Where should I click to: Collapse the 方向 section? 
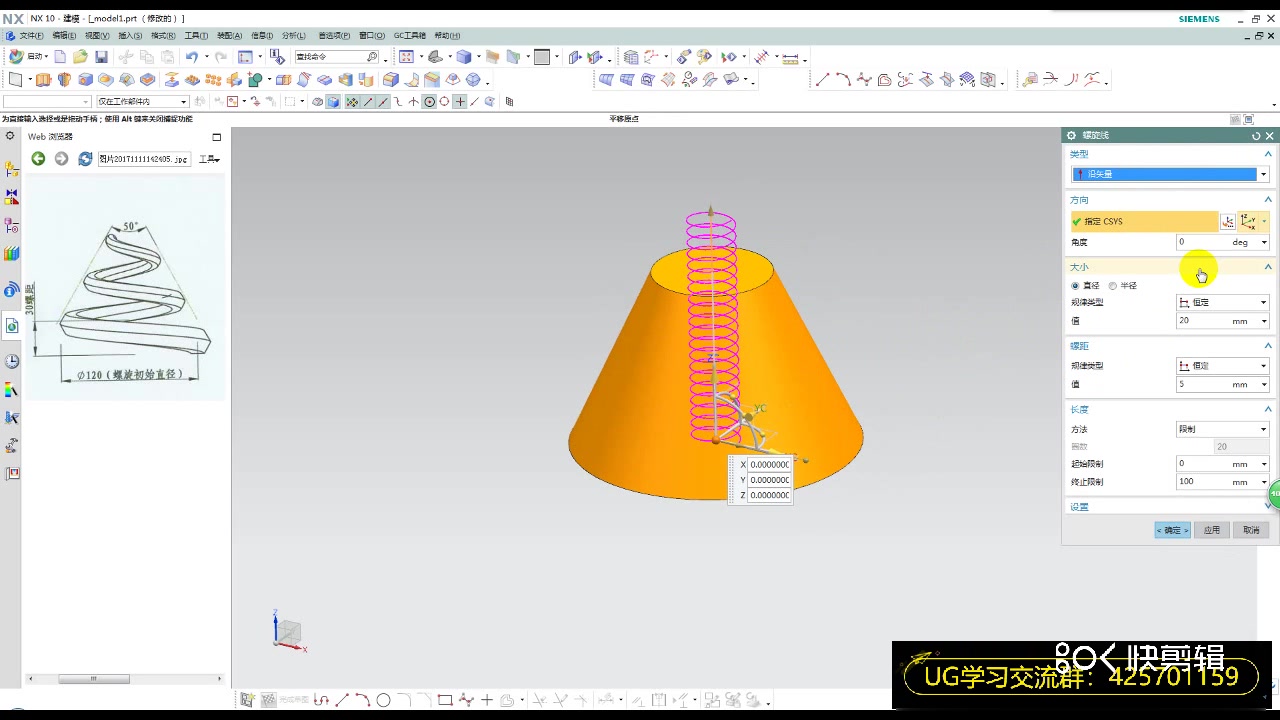[x=1268, y=200]
